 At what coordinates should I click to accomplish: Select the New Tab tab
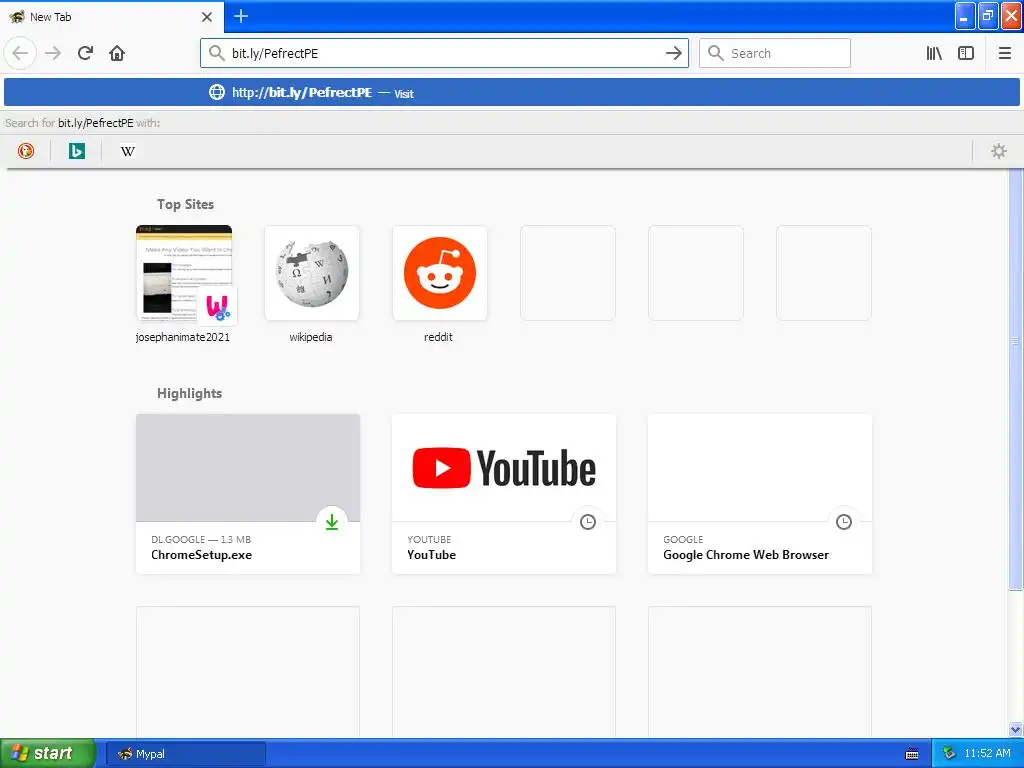pos(112,17)
